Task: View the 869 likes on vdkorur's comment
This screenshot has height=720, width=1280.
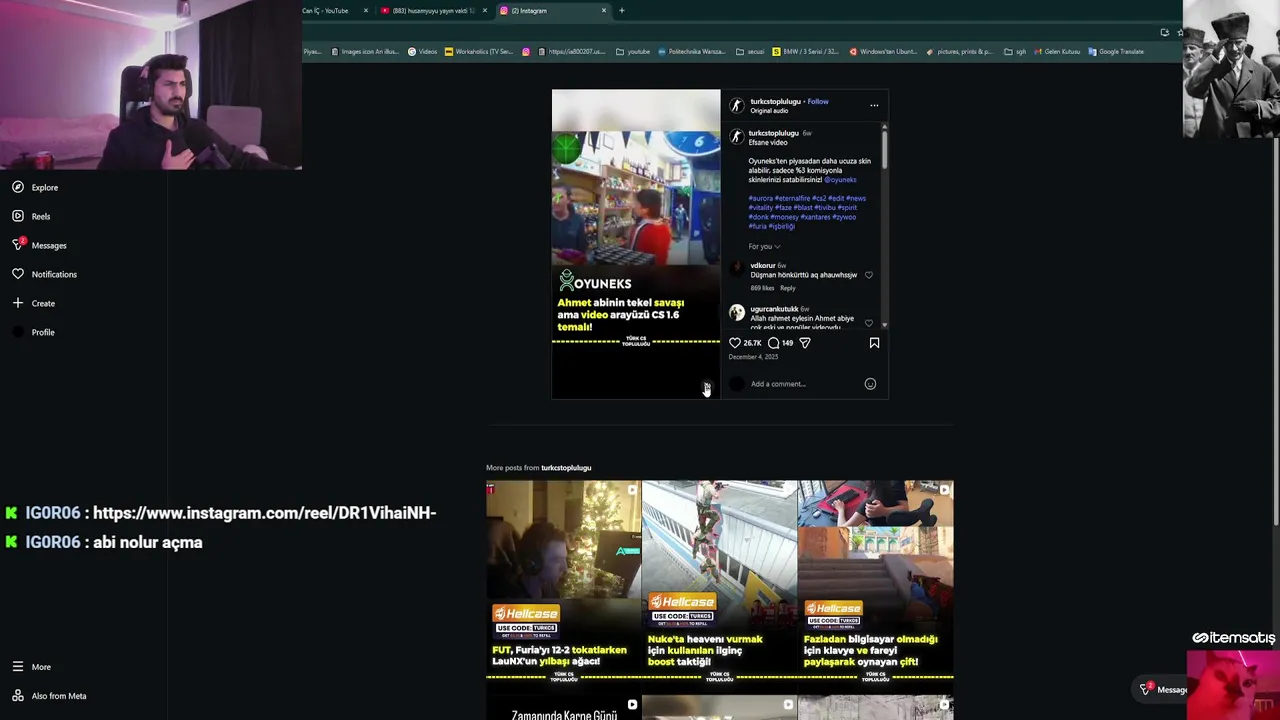Action: (x=762, y=288)
